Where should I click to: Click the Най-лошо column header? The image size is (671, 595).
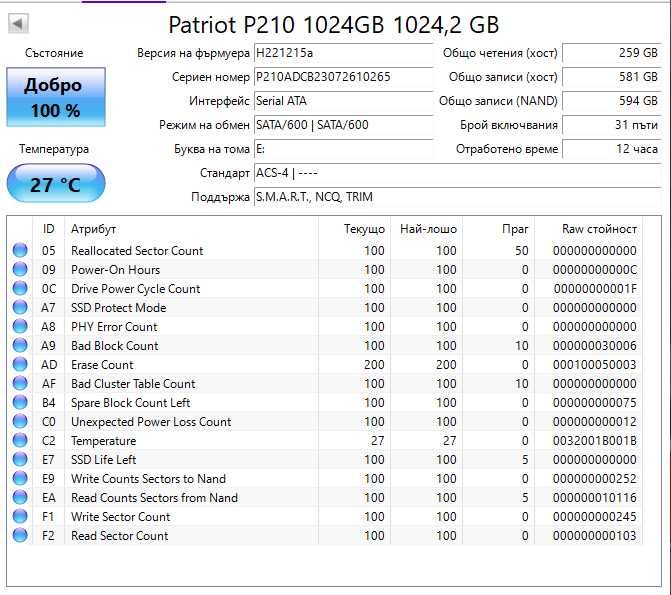point(426,229)
